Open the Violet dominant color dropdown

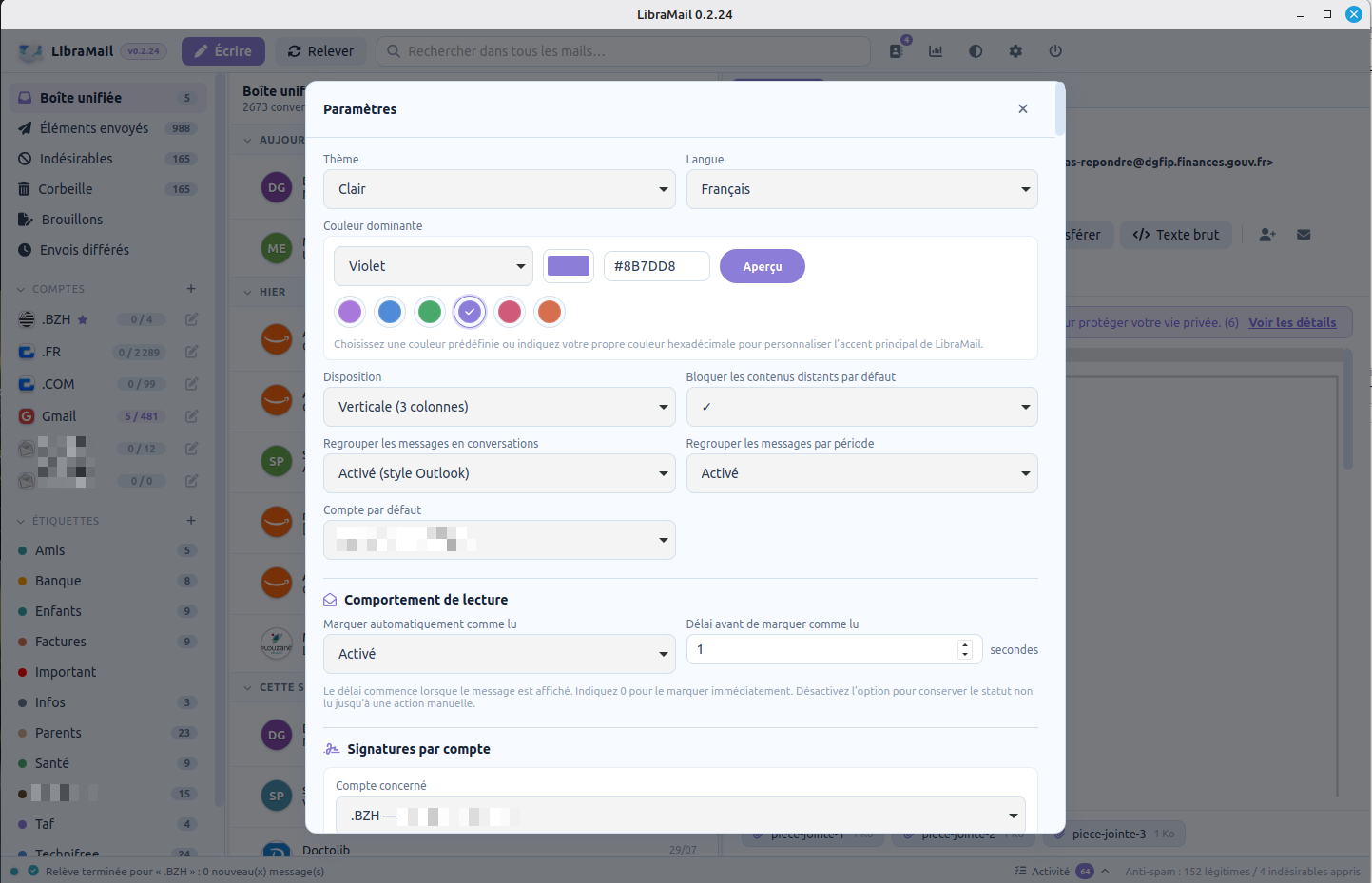coord(434,266)
